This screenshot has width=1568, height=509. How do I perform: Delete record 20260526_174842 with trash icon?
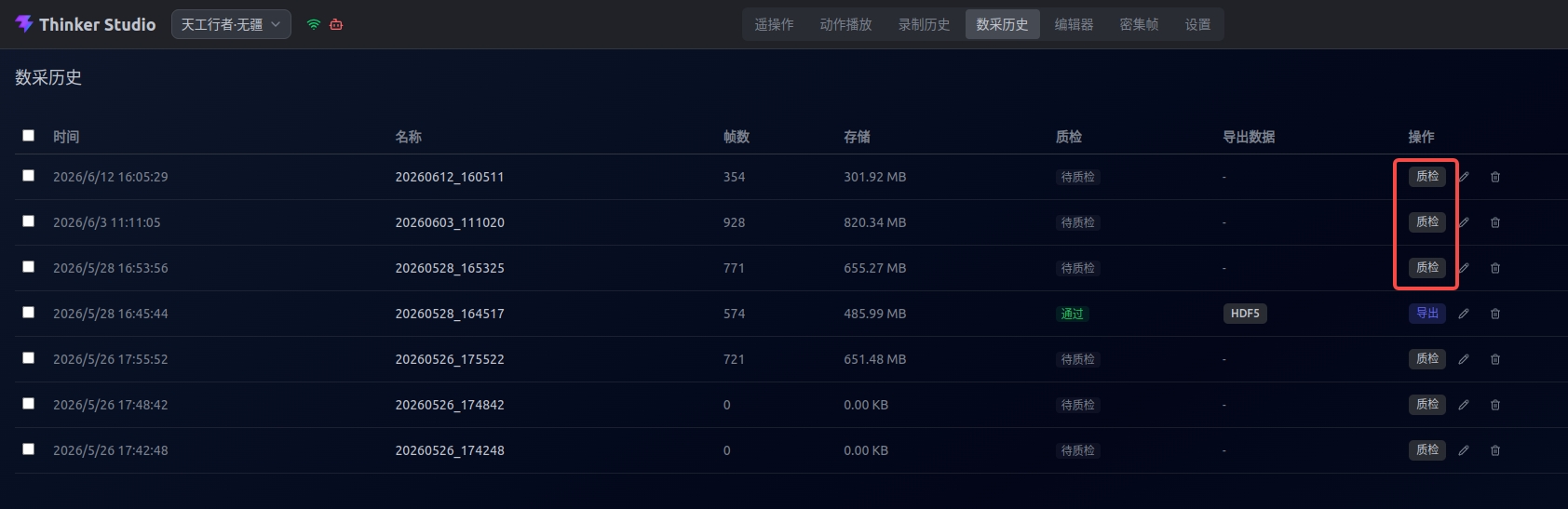(x=1495, y=405)
